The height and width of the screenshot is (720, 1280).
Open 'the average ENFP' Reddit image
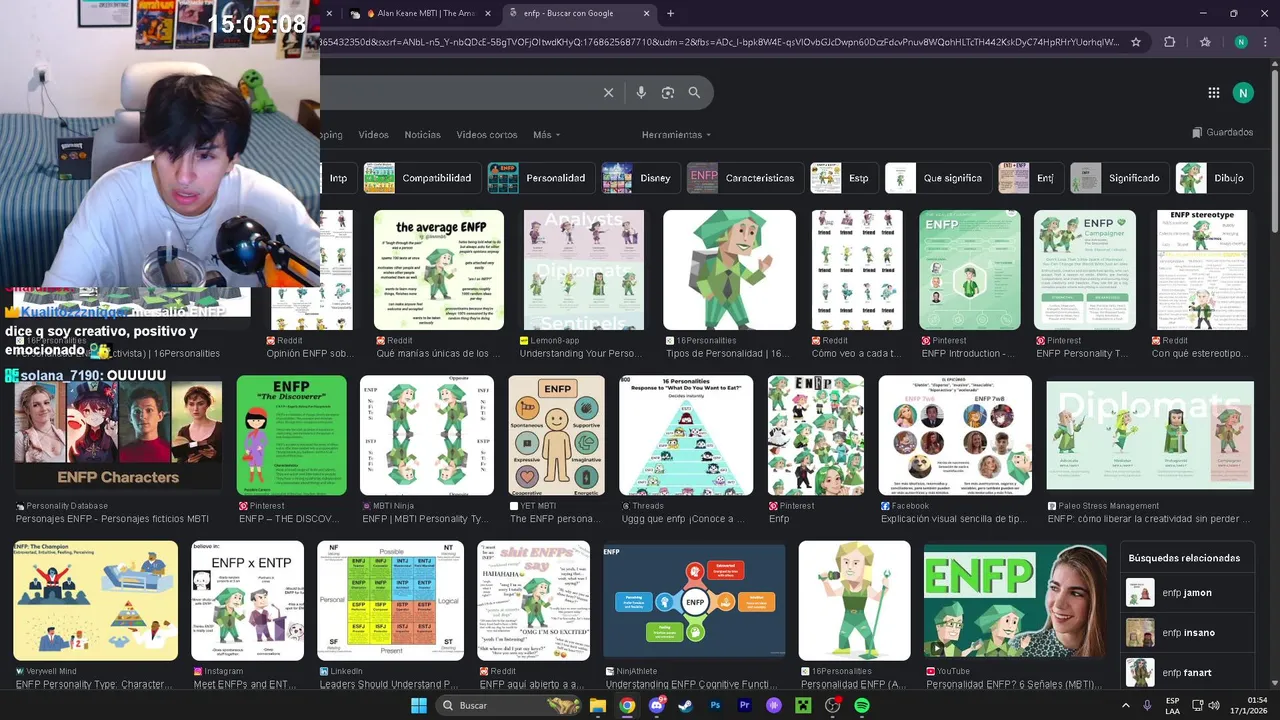pos(439,270)
